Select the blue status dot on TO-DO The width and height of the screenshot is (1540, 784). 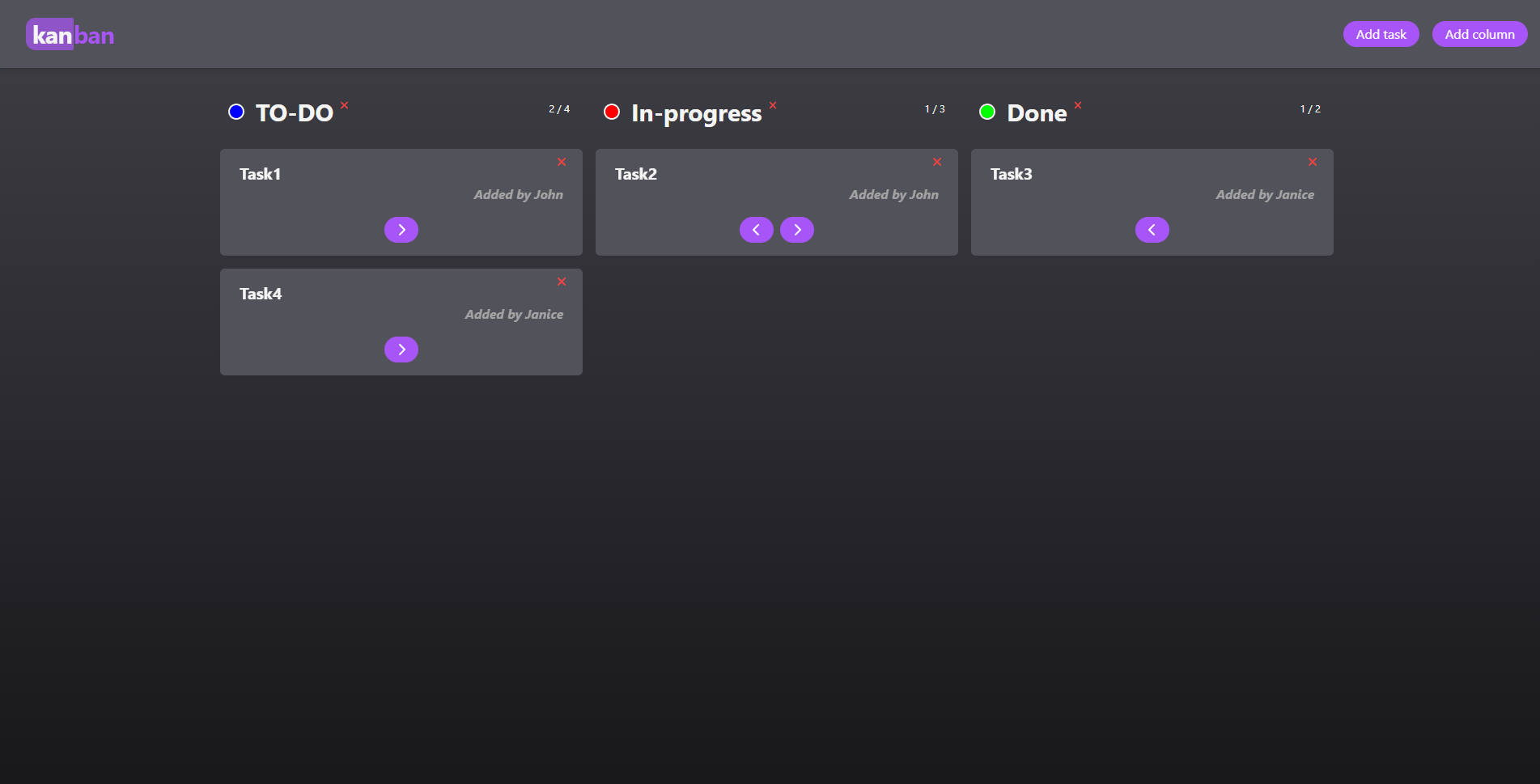point(235,111)
